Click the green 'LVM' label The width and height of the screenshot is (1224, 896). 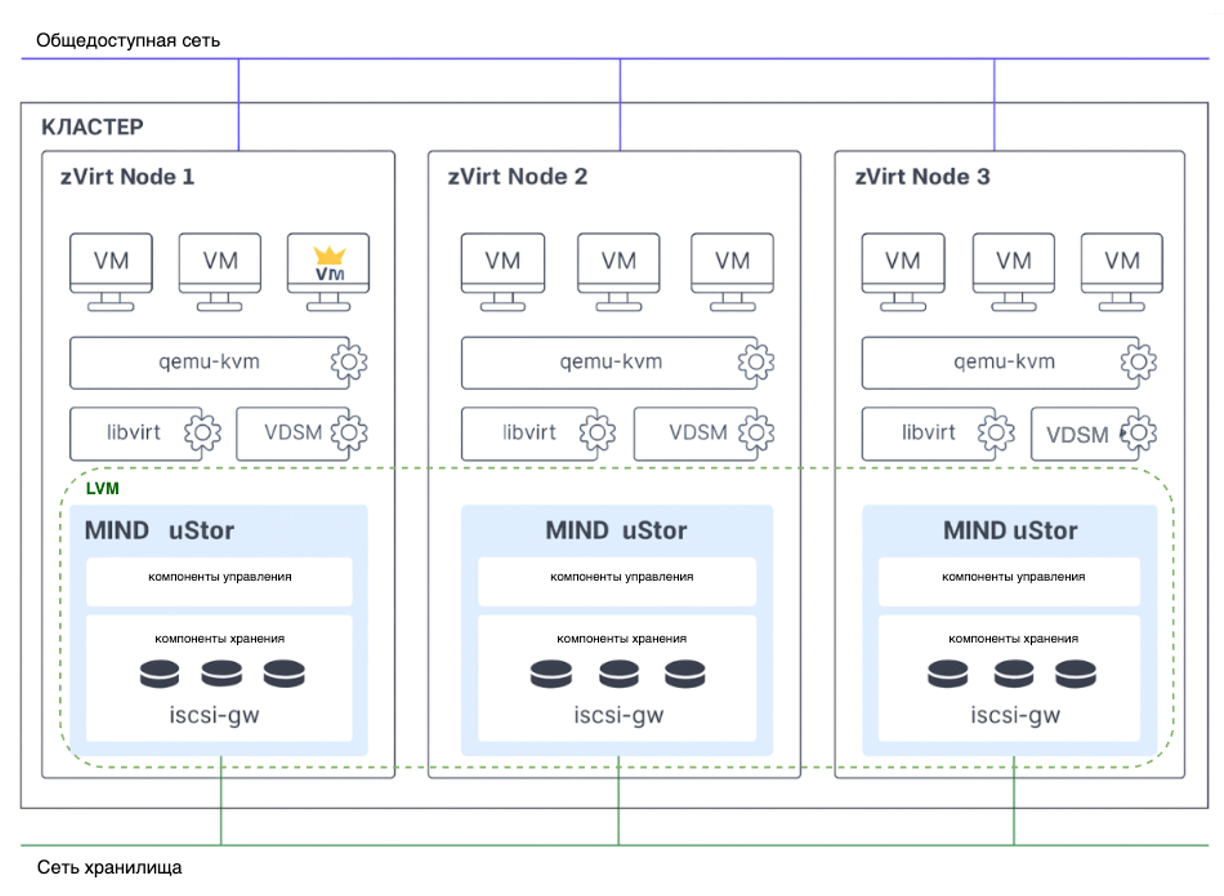point(103,490)
